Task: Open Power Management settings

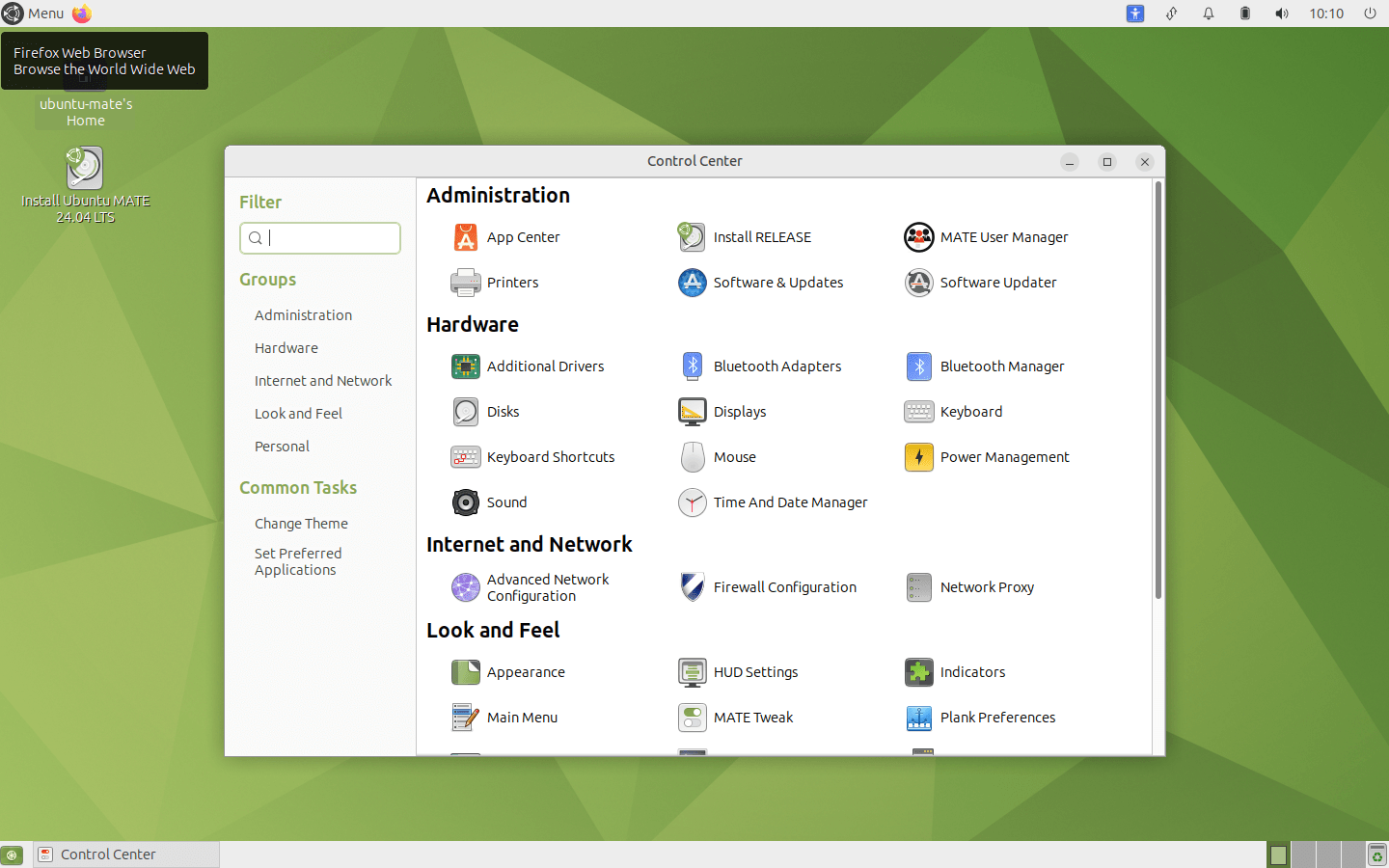Action: 1005,457
